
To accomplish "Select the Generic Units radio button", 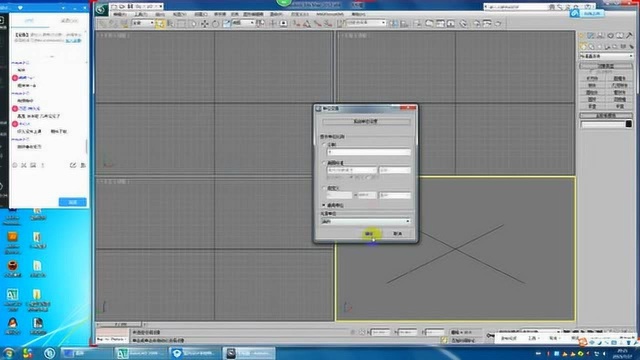I will coord(324,205).
